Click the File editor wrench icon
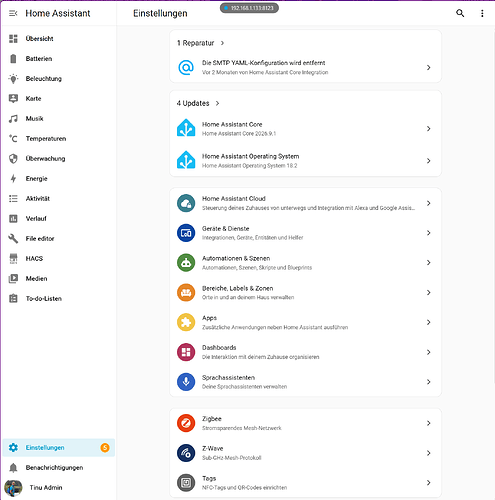 13,239
